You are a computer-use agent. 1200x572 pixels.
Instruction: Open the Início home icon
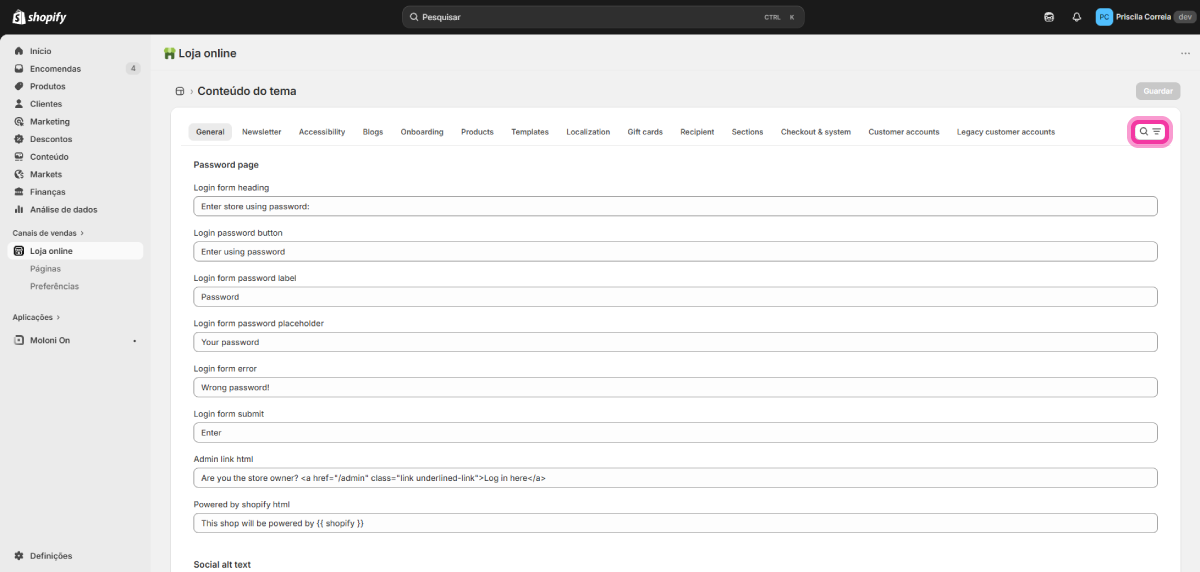point(19,51)
